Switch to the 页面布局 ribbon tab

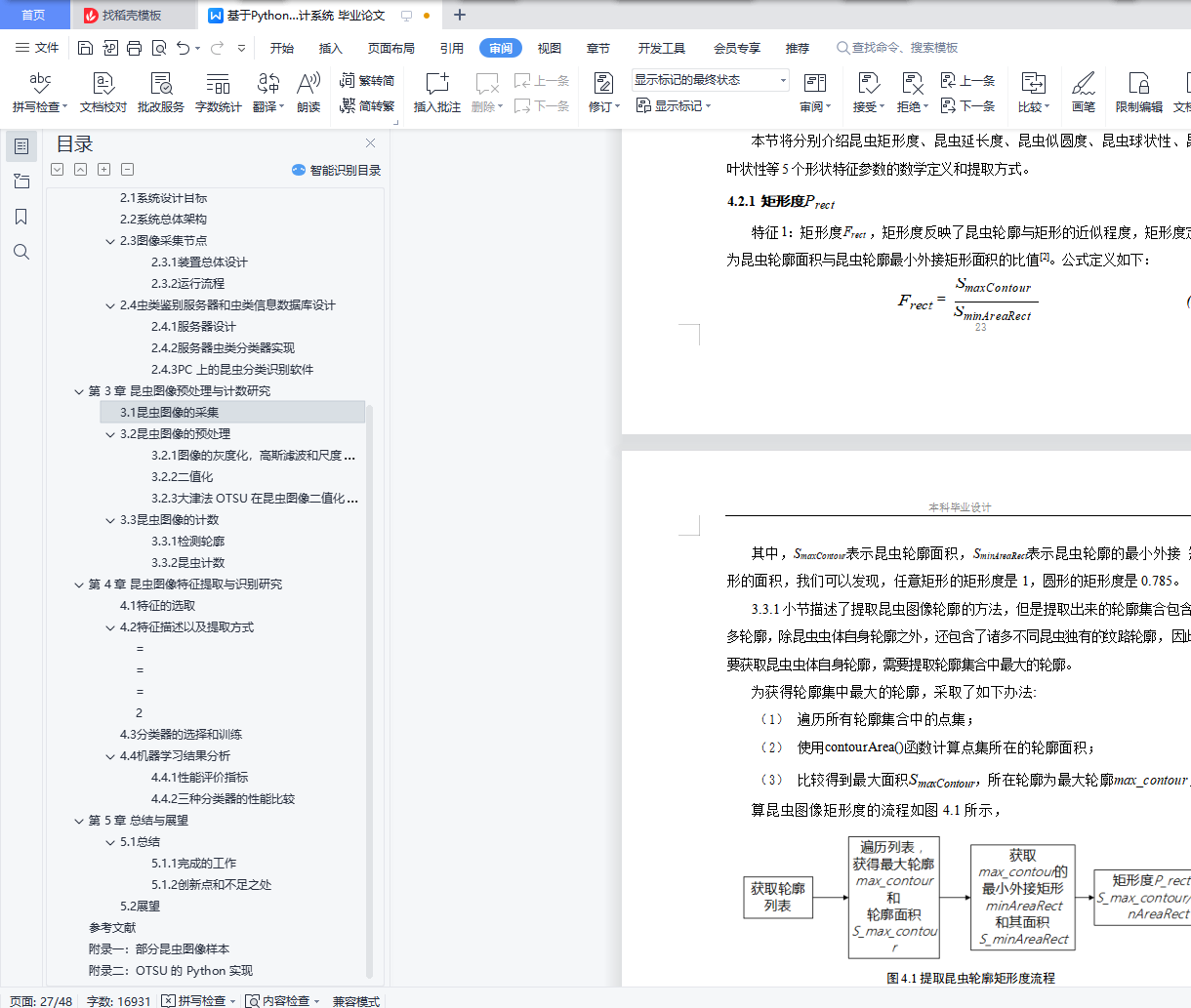[391, 48]
